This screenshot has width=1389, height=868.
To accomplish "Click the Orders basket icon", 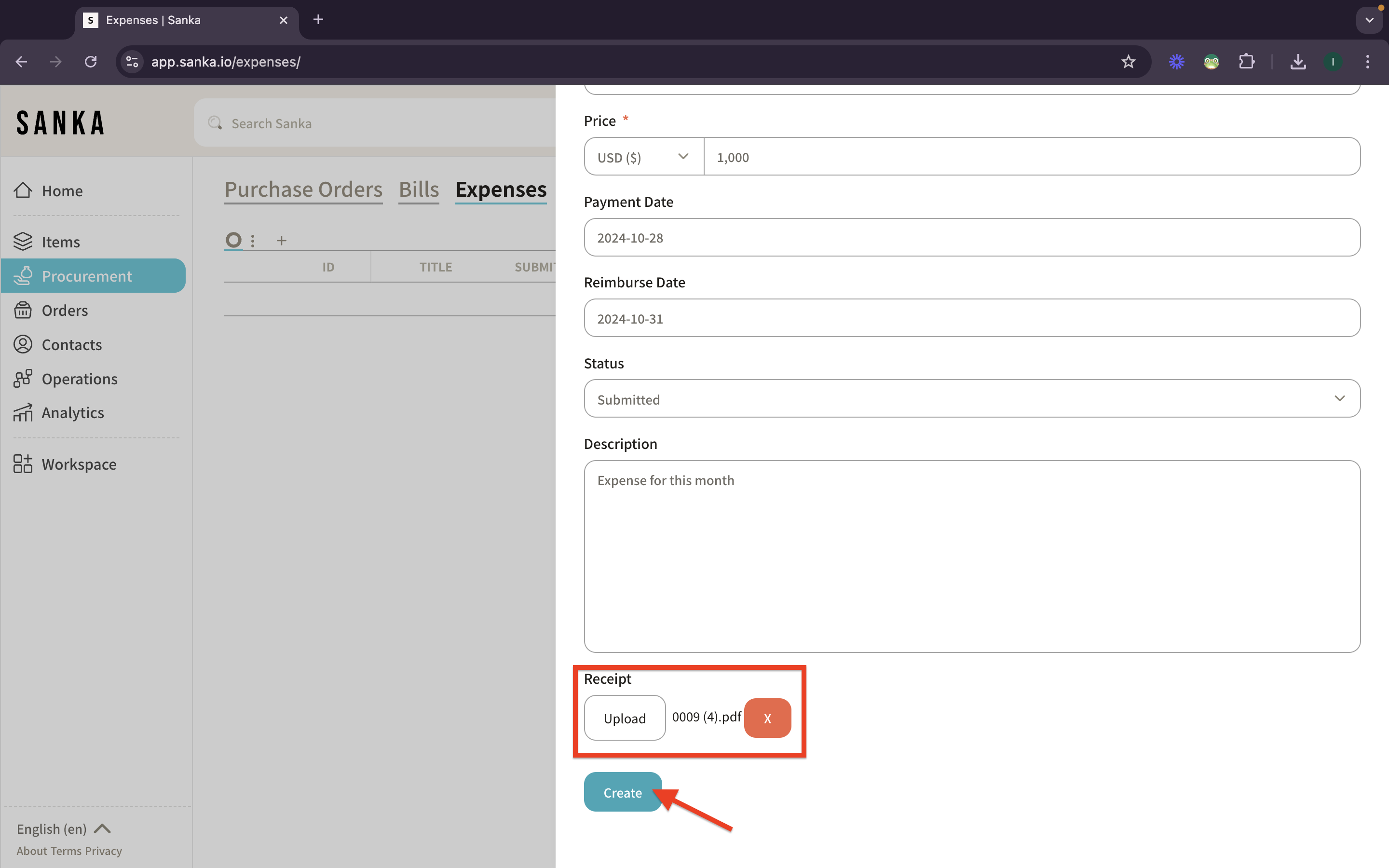I will tap(23, 310).
